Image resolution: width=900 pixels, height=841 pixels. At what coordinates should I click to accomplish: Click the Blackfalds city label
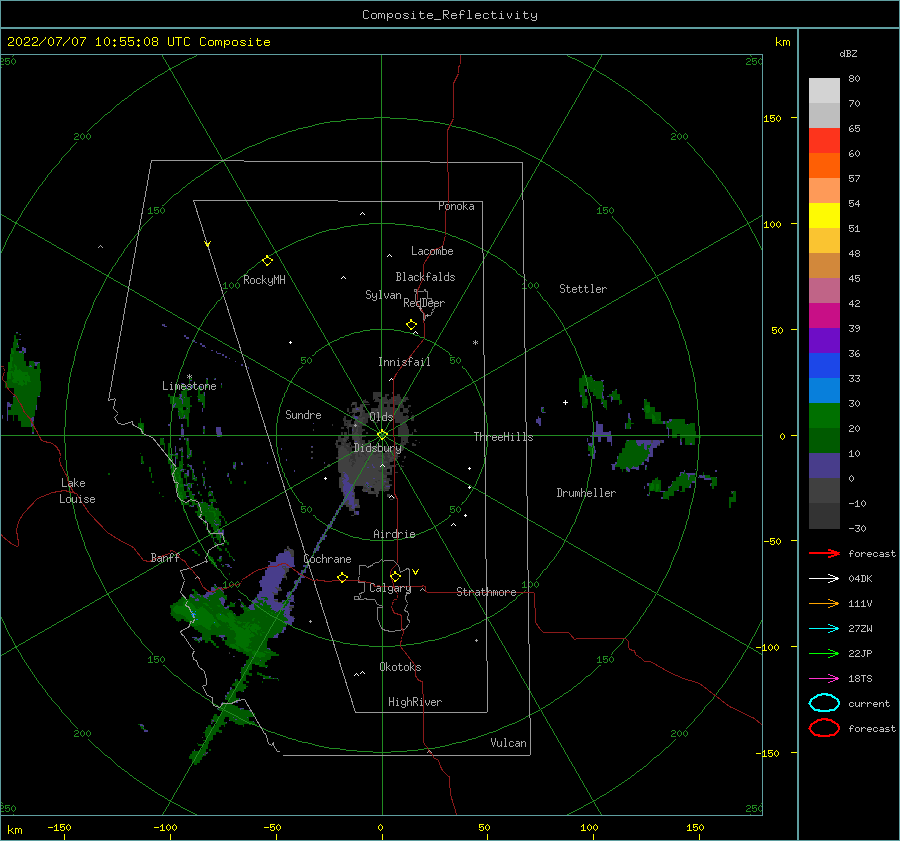[425, 277]
